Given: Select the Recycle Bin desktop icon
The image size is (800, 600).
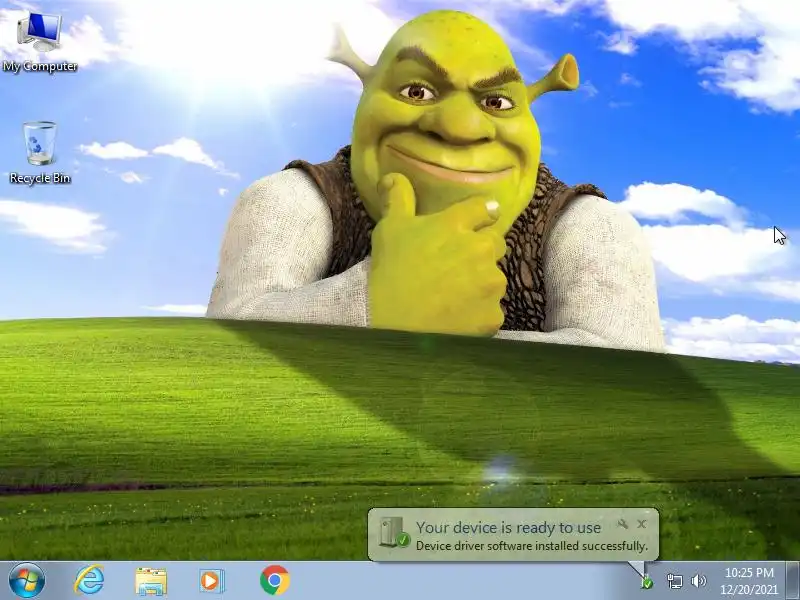Looking at the screenshot, I should coord(39,153).
